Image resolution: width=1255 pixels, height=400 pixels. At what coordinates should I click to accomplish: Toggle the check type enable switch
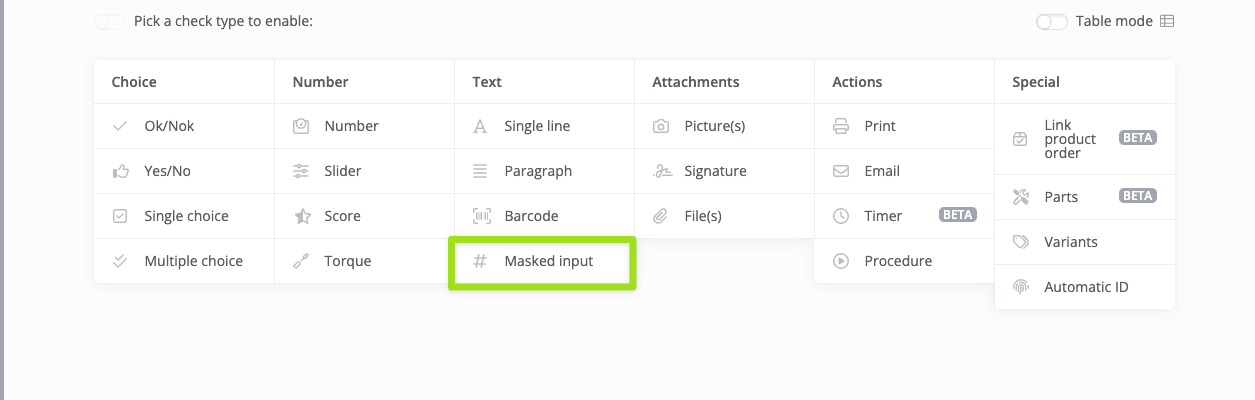(x=110, y=21)
